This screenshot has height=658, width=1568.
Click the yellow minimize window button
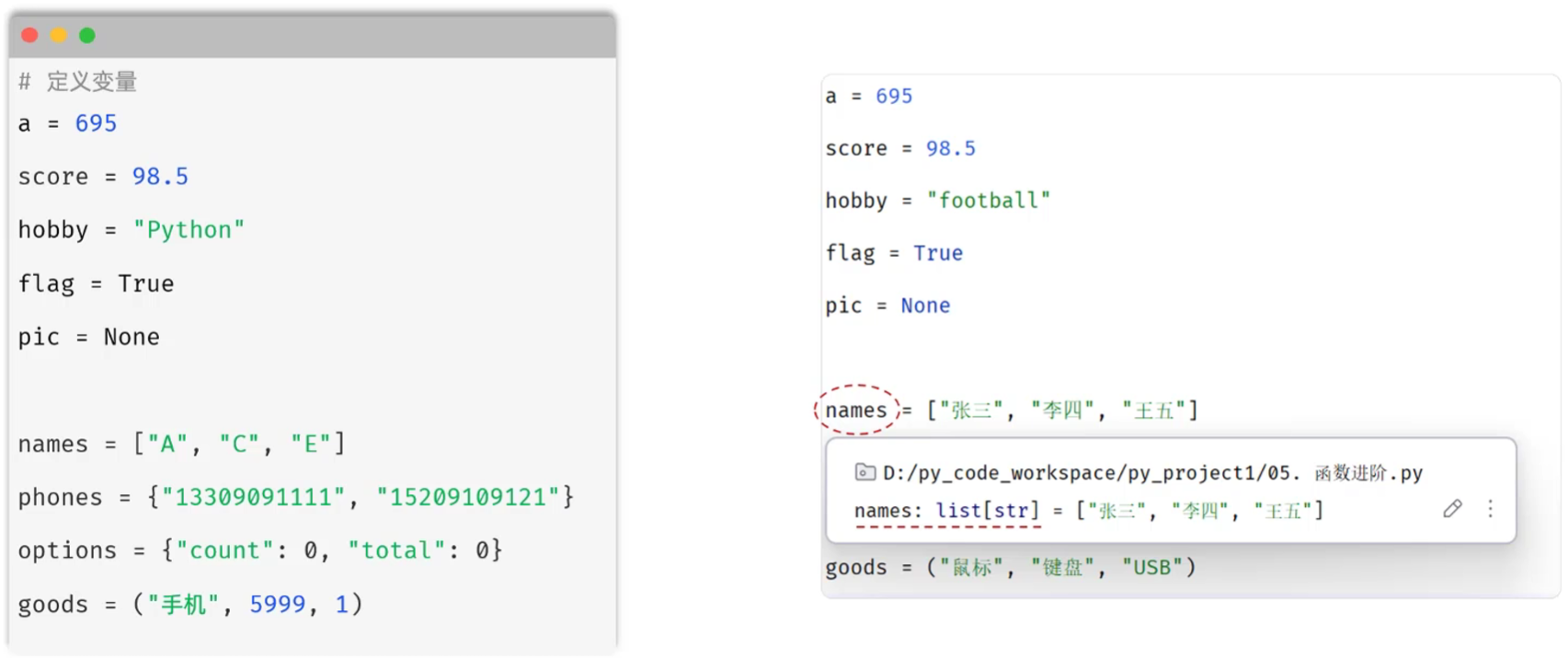[58, 35]
